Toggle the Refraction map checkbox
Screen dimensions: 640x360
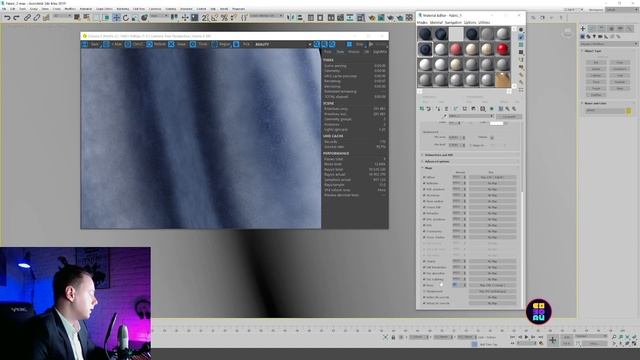(424, 213)
